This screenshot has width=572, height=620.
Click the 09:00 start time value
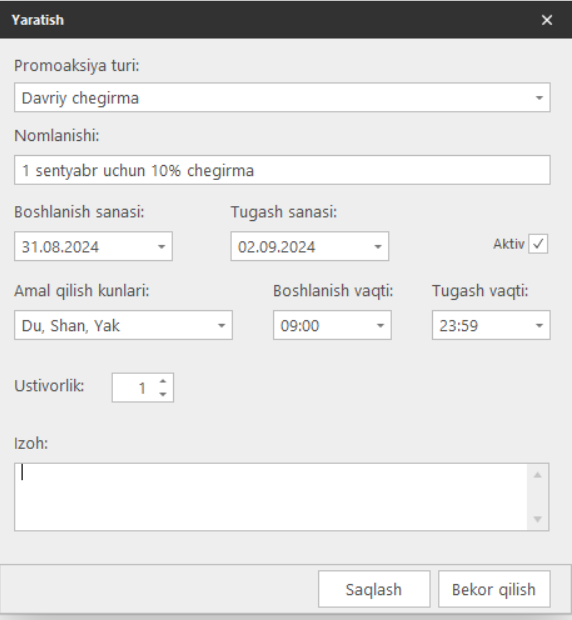click(x=300, y=326)
